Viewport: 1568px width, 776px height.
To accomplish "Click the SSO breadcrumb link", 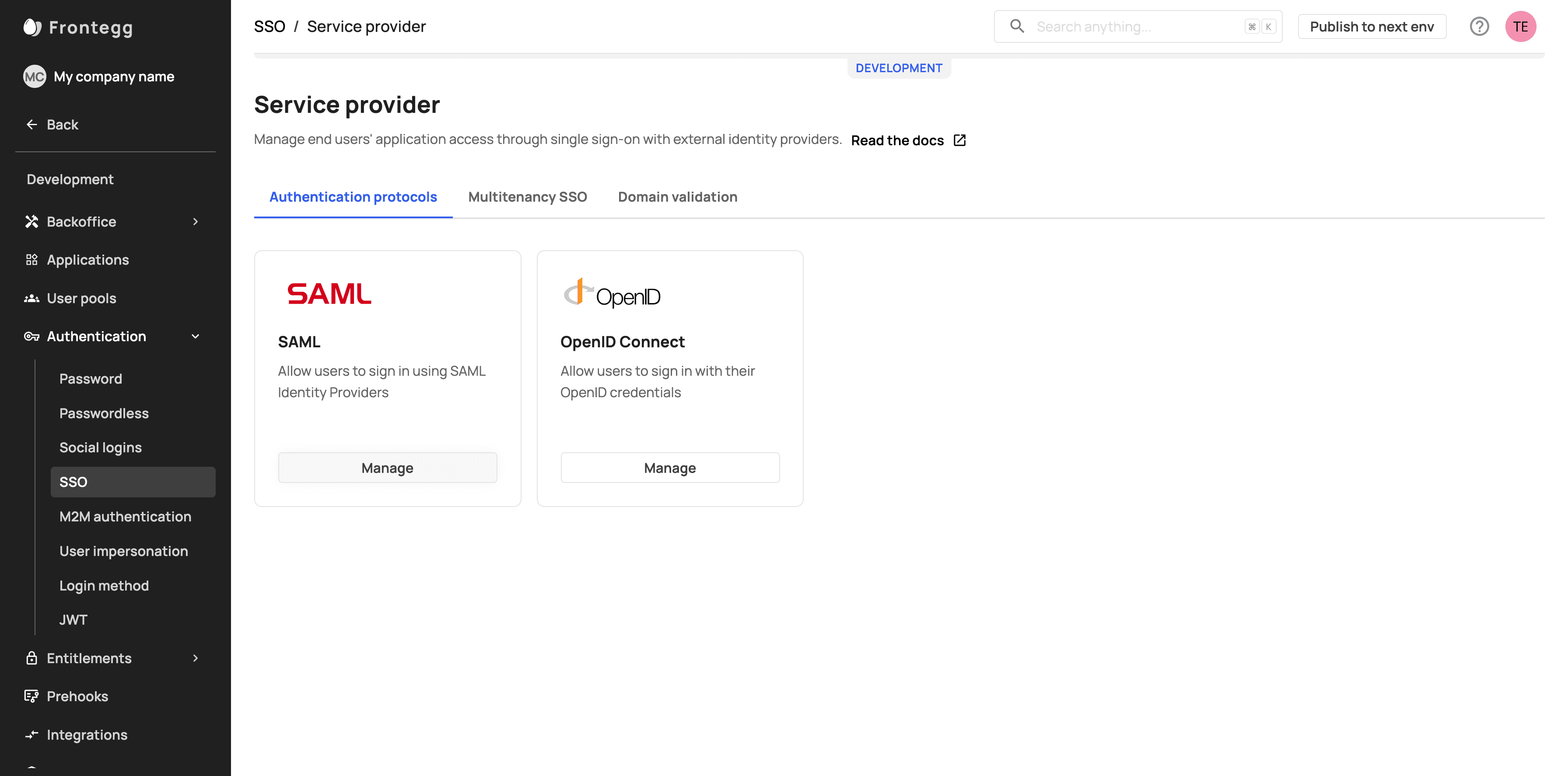I will point(269,26).
